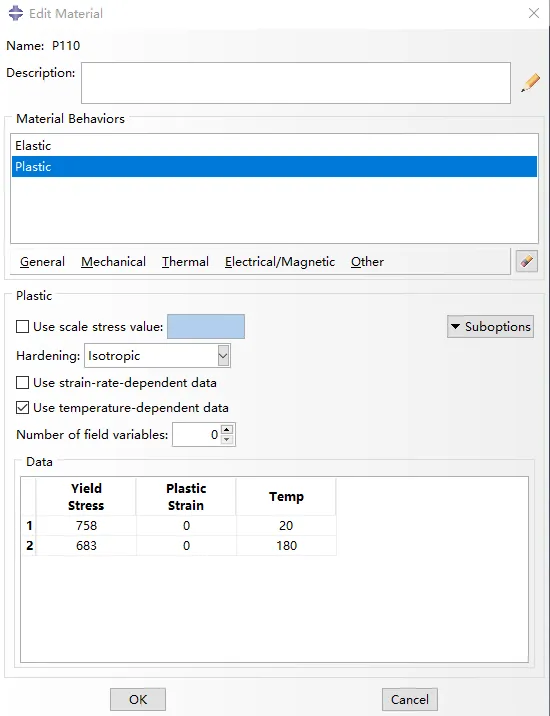Select Plastic in Material Behaviors list

coord(274,167)
